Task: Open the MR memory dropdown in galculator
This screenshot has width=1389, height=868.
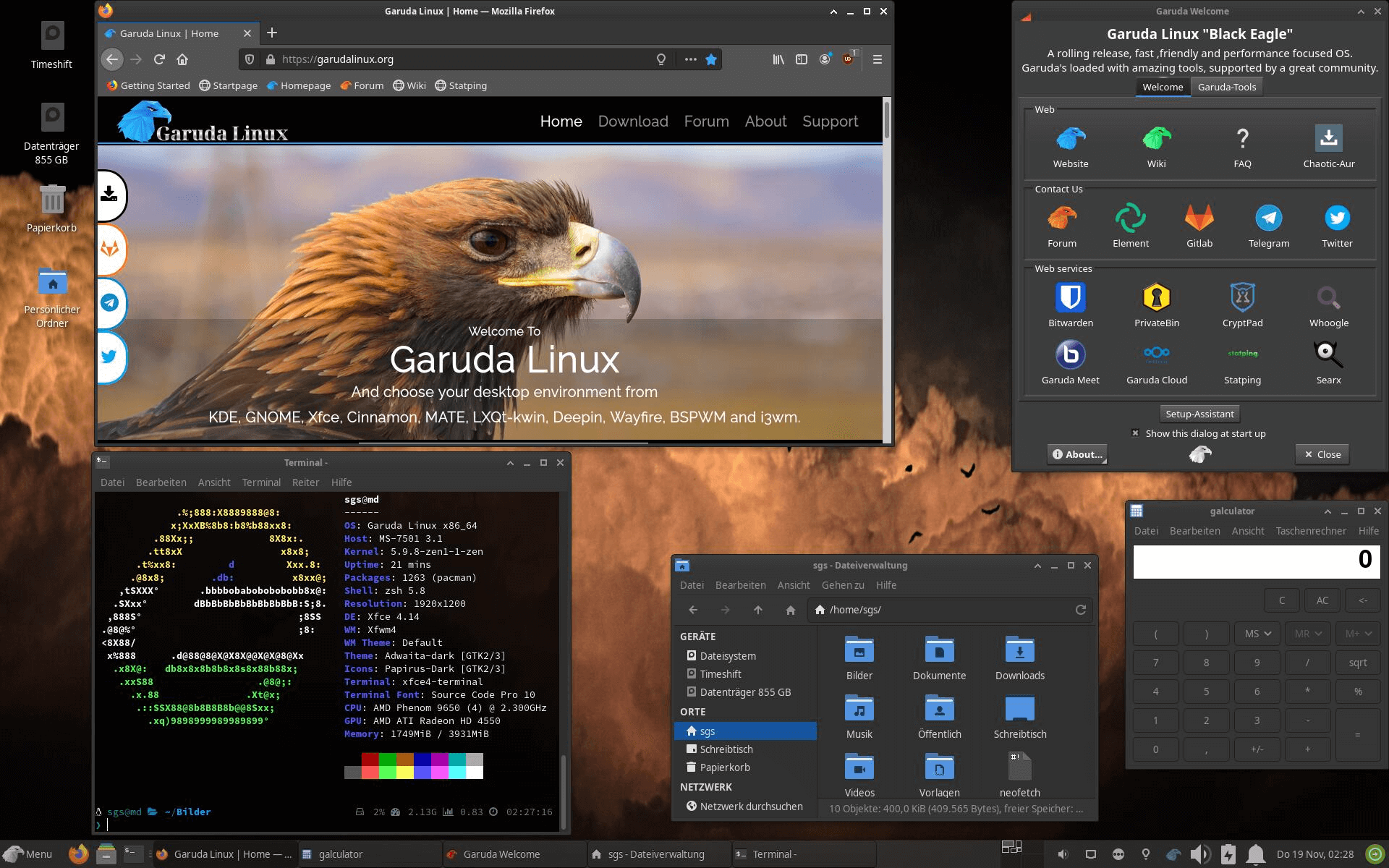Action: (x=1307, y=633)
